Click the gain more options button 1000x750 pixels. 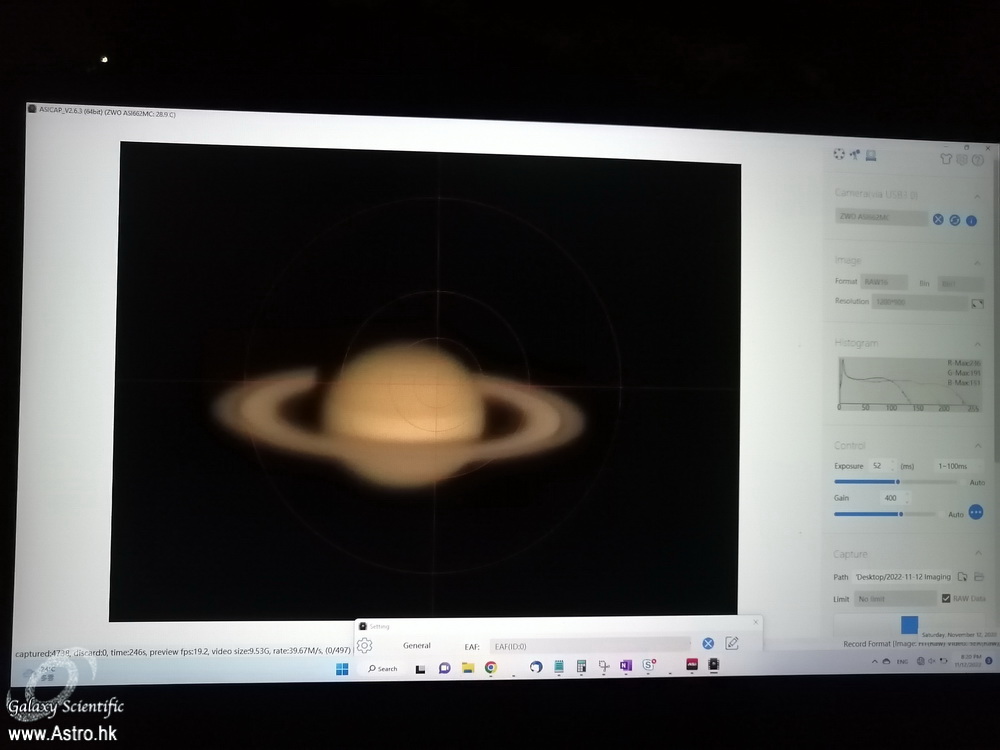[976, 512]
